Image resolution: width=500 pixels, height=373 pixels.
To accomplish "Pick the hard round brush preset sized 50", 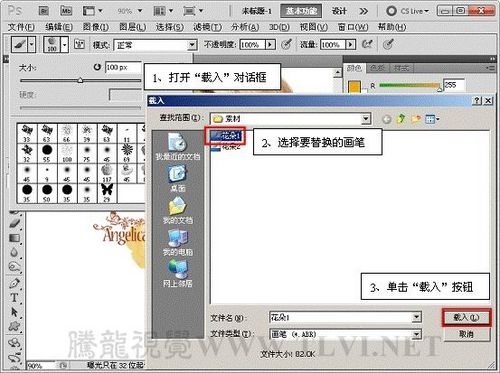I will 47,193.
